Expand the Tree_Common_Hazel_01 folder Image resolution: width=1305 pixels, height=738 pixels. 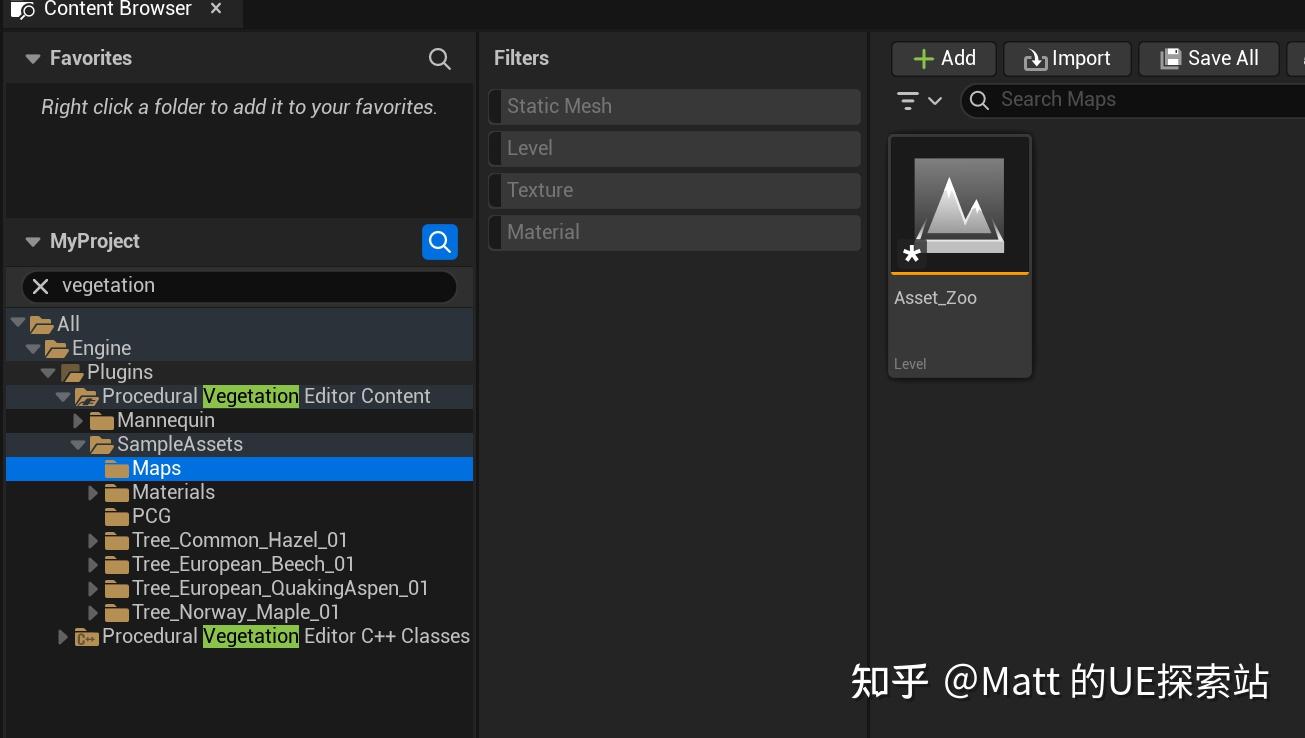pos(93,540)
